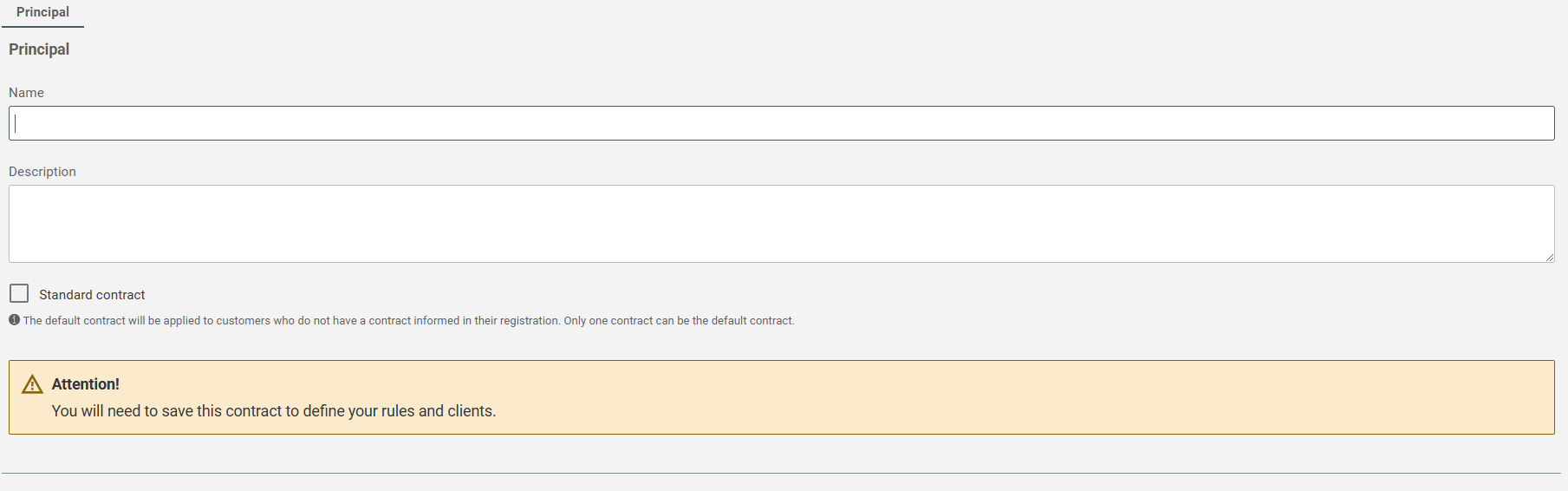Click the underline beneath the Principal tab

[x=42, y=27]
